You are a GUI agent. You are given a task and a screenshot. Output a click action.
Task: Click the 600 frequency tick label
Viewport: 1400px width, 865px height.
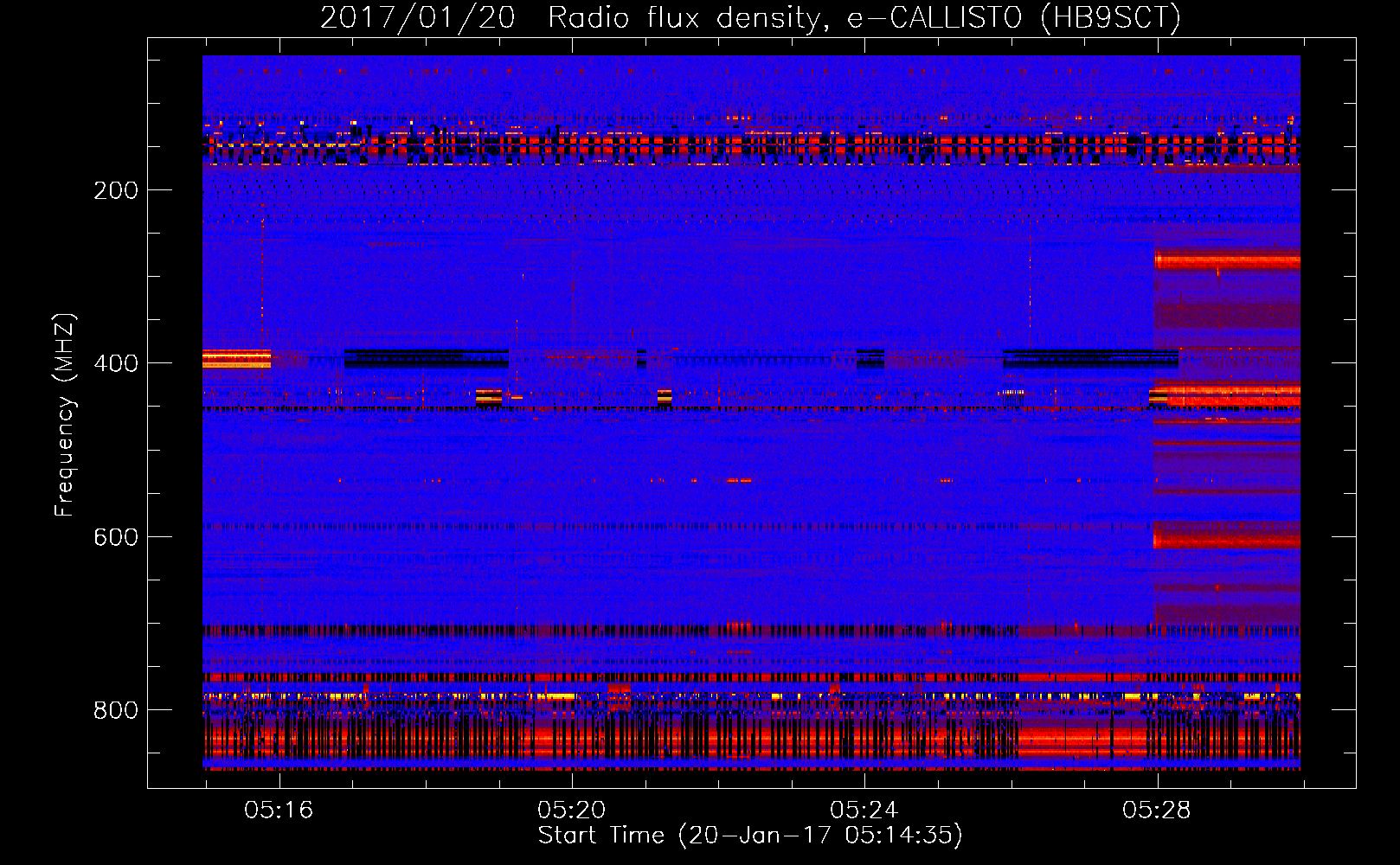tap(116, 537)
